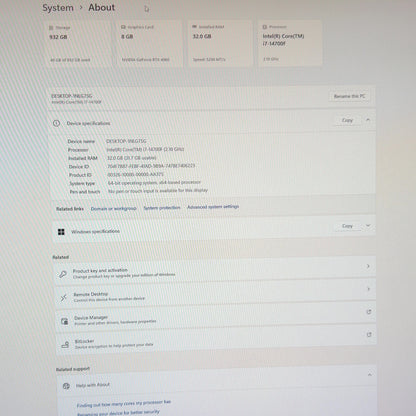Open the System protection link
The image size is (416, 416).
tap(162, 208)
